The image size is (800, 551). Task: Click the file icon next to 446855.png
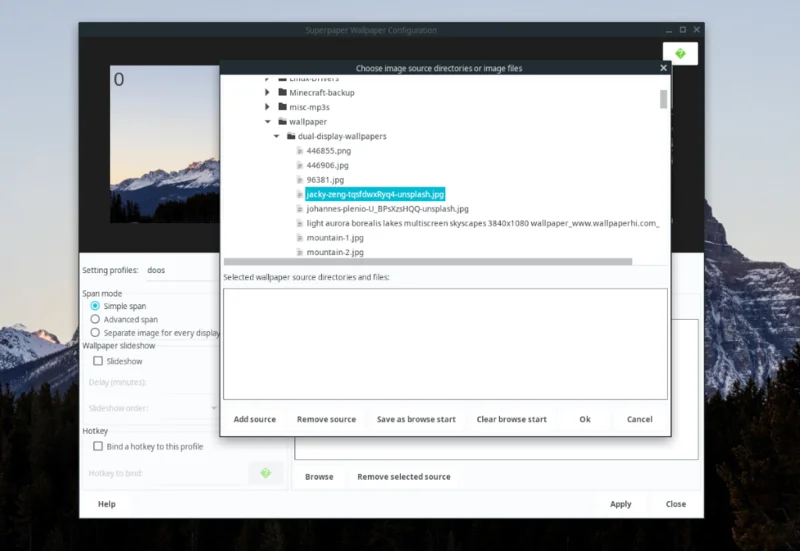300,151
